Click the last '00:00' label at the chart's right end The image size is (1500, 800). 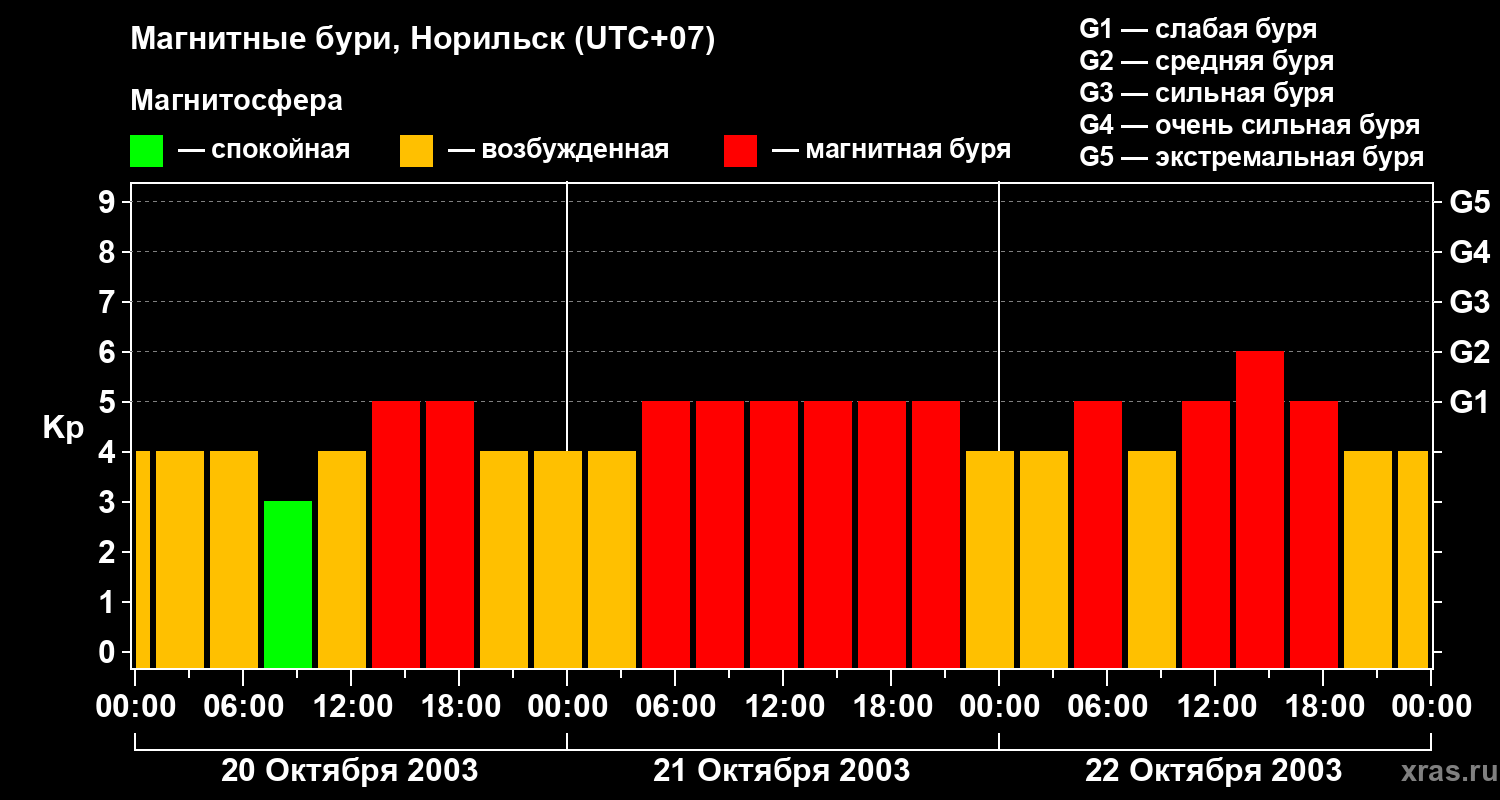[1431, 706]
